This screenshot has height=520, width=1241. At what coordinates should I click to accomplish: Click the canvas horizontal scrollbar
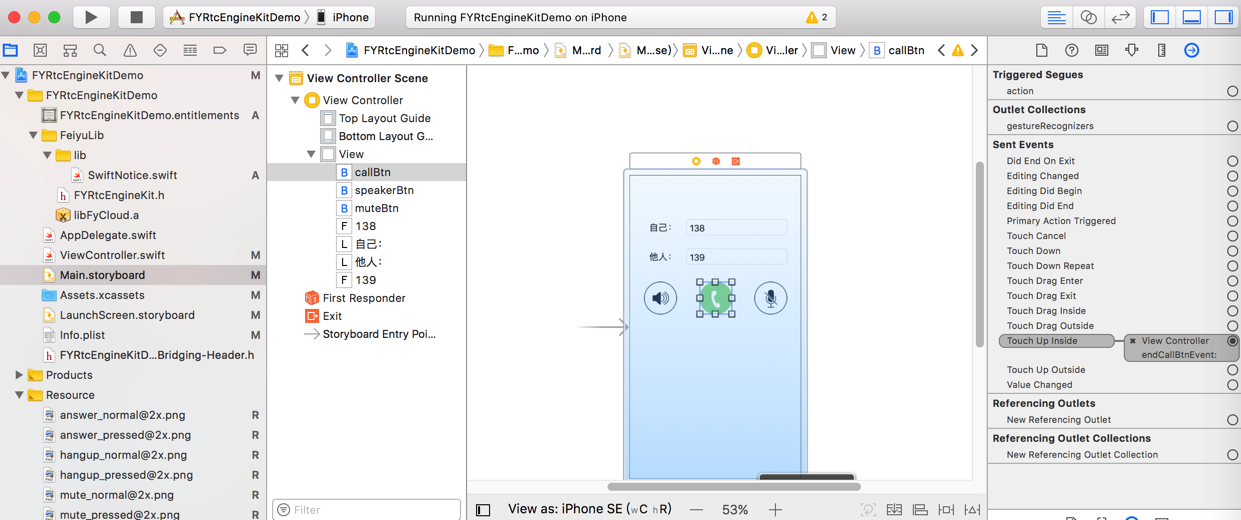click(734, 487)
